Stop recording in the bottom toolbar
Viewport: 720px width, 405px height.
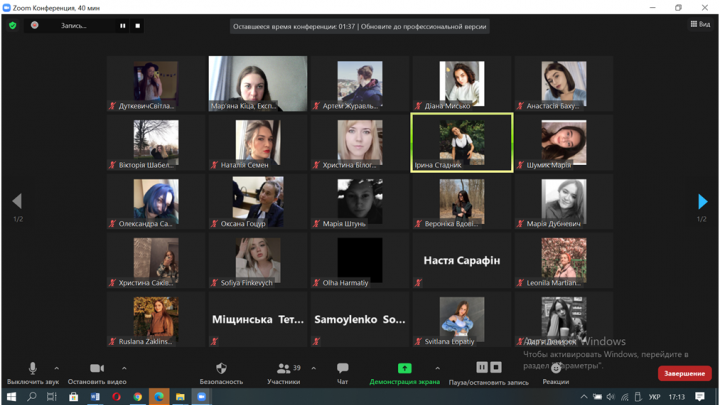click(496, 367)
